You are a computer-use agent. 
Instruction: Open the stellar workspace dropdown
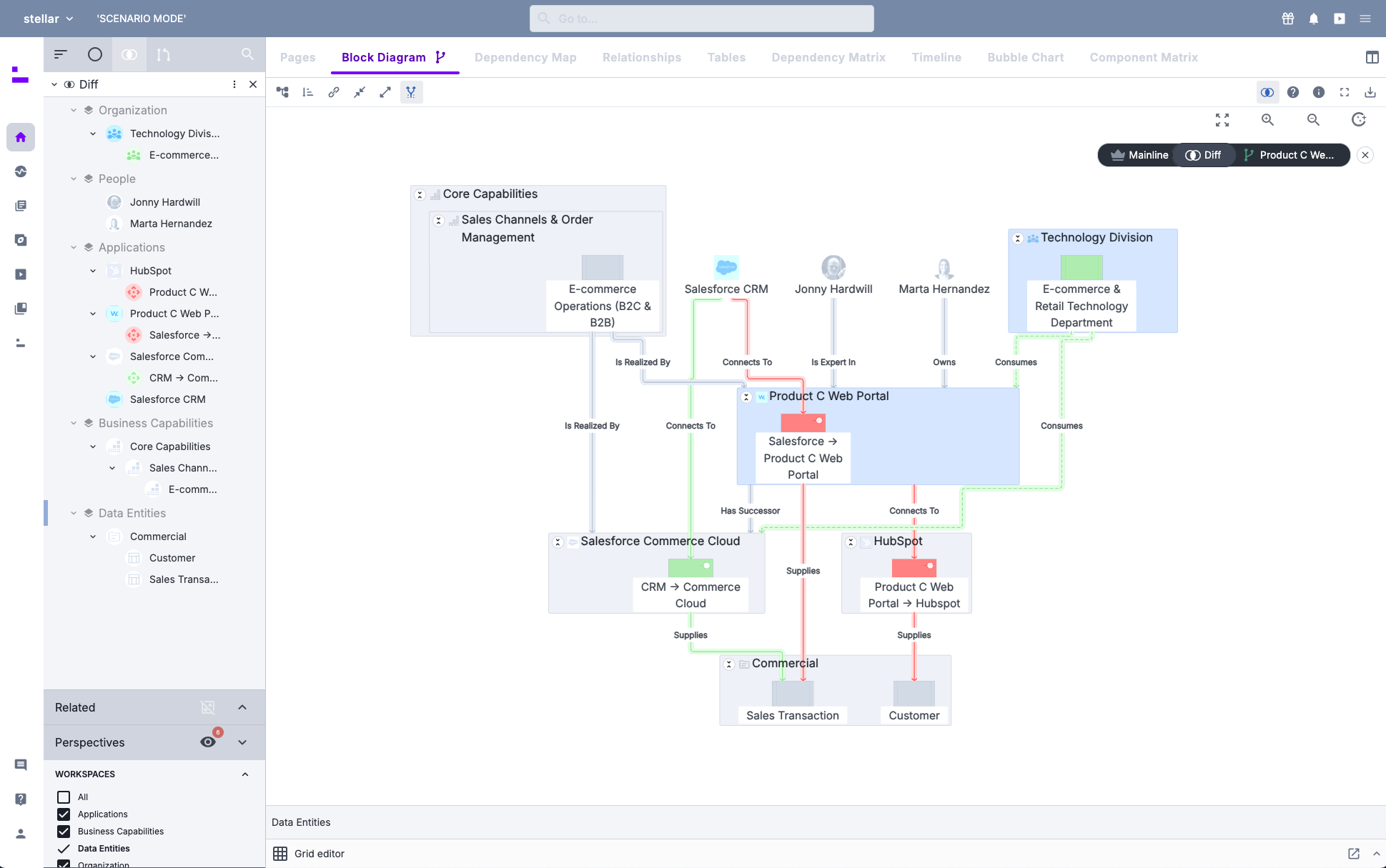click(48, 19)
